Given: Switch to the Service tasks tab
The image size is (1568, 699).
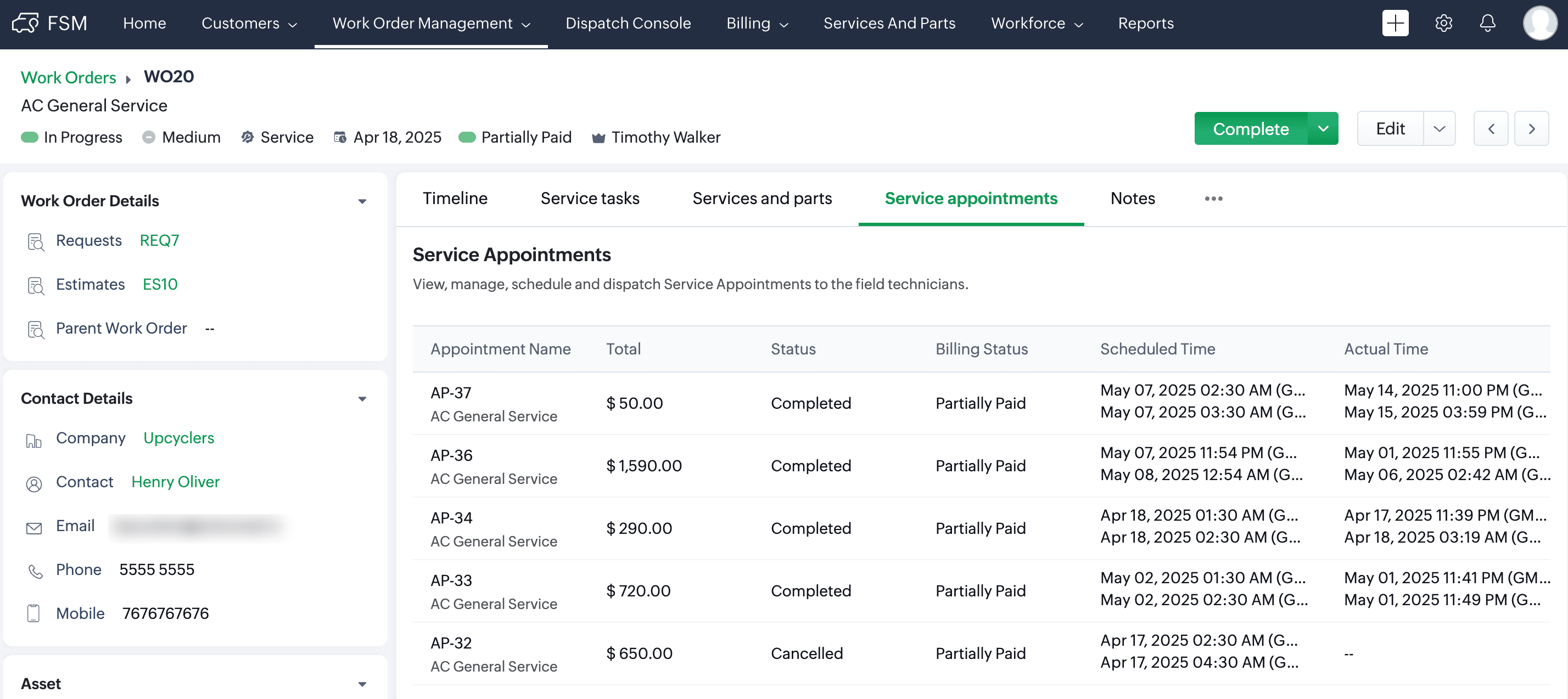Looking at the screenshot, I should point(589,198).
